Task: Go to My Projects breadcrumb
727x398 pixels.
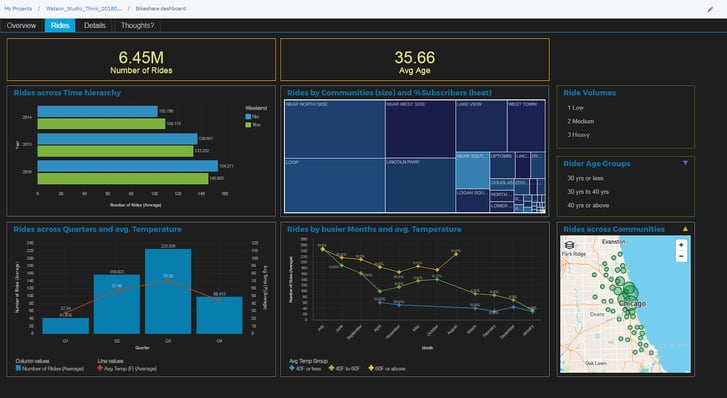Action: tap(18, 9)
